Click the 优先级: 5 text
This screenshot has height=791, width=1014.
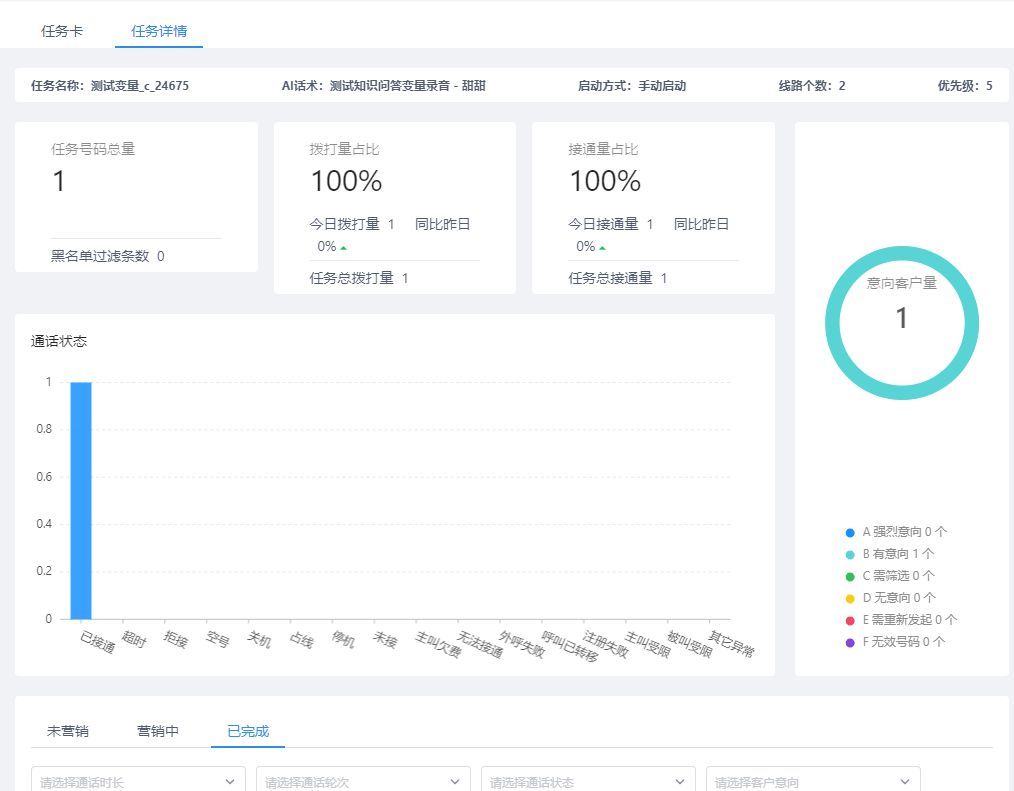[965, 85]
